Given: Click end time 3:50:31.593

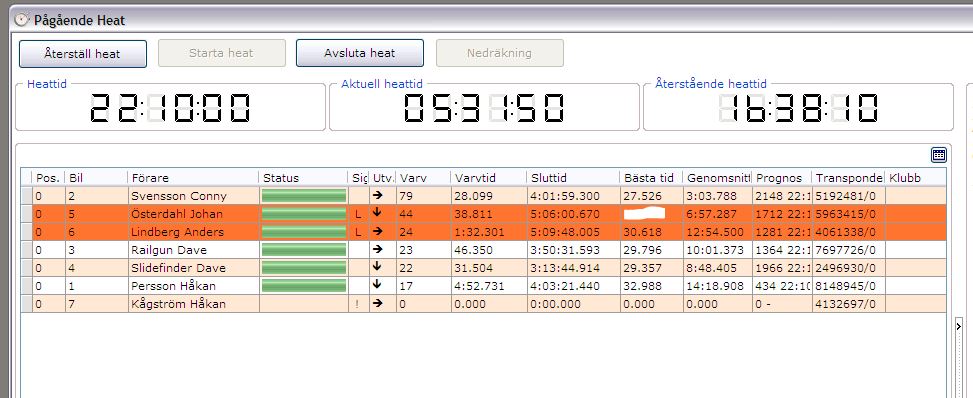Looking at the screenshot, I should 566,250.
